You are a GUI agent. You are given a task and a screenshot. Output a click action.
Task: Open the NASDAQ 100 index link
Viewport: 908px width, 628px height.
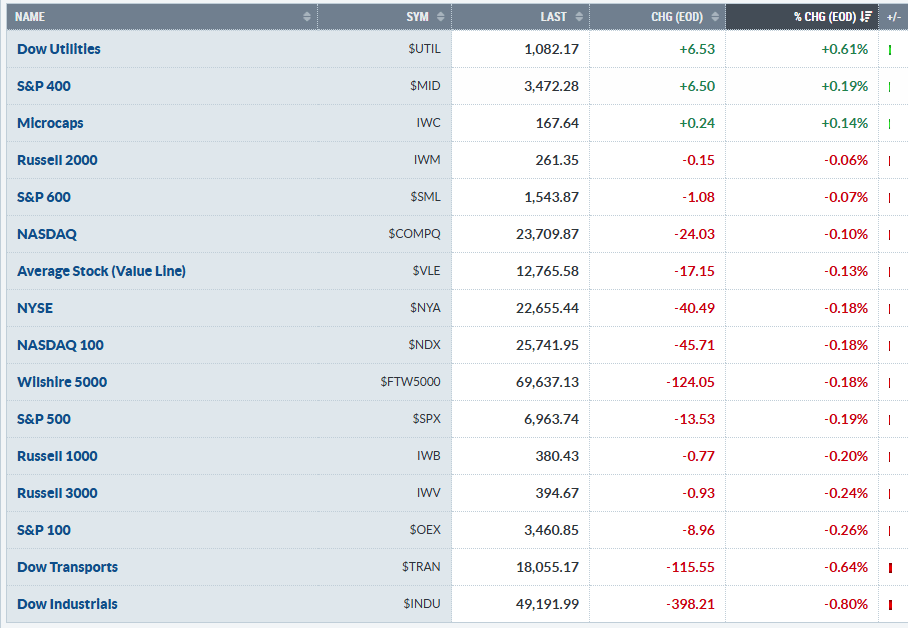point(60,345)
